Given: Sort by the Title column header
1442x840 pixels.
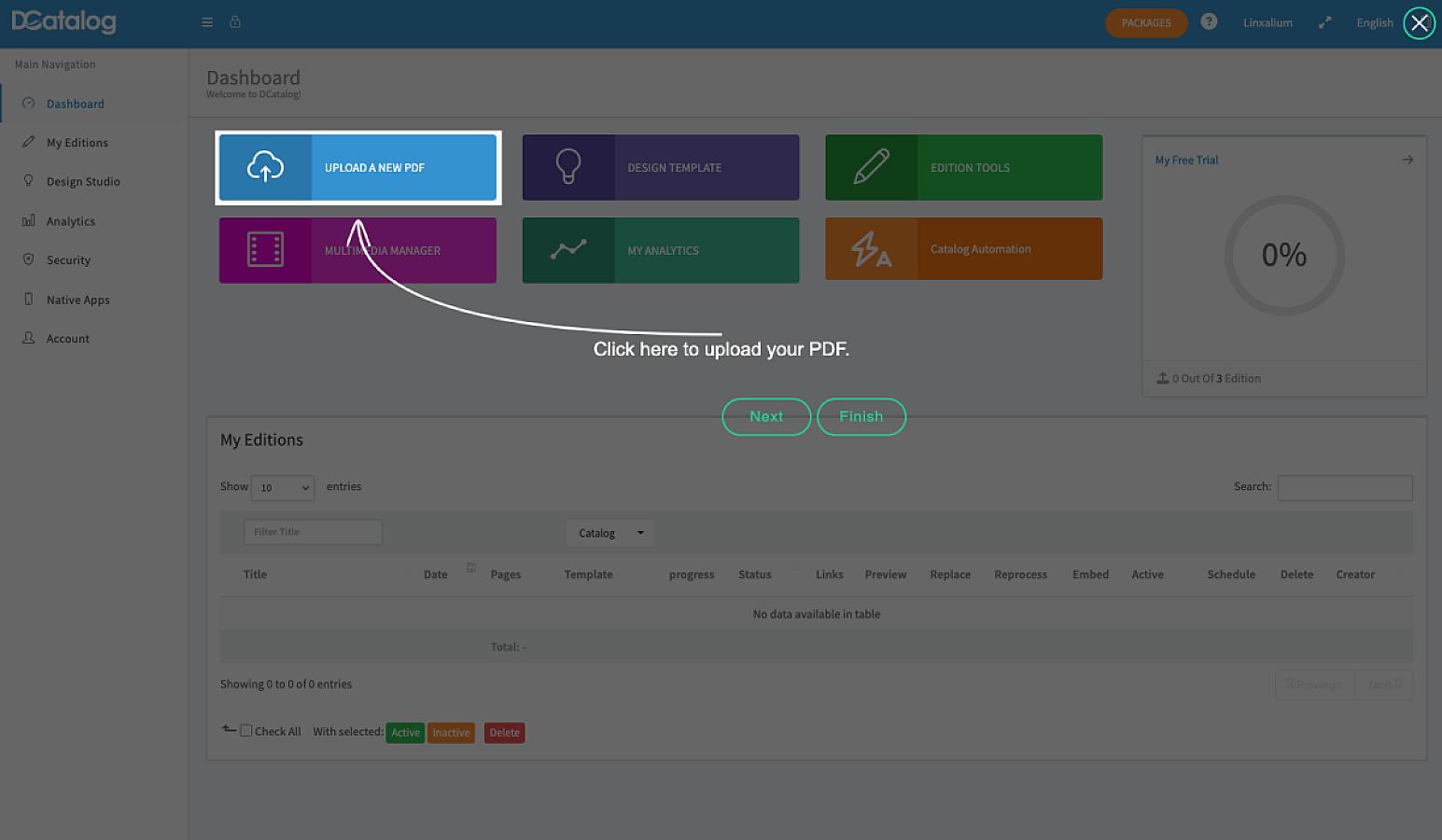Looking at the screenshot, I should pyautogui.click(x=255, y=574).
